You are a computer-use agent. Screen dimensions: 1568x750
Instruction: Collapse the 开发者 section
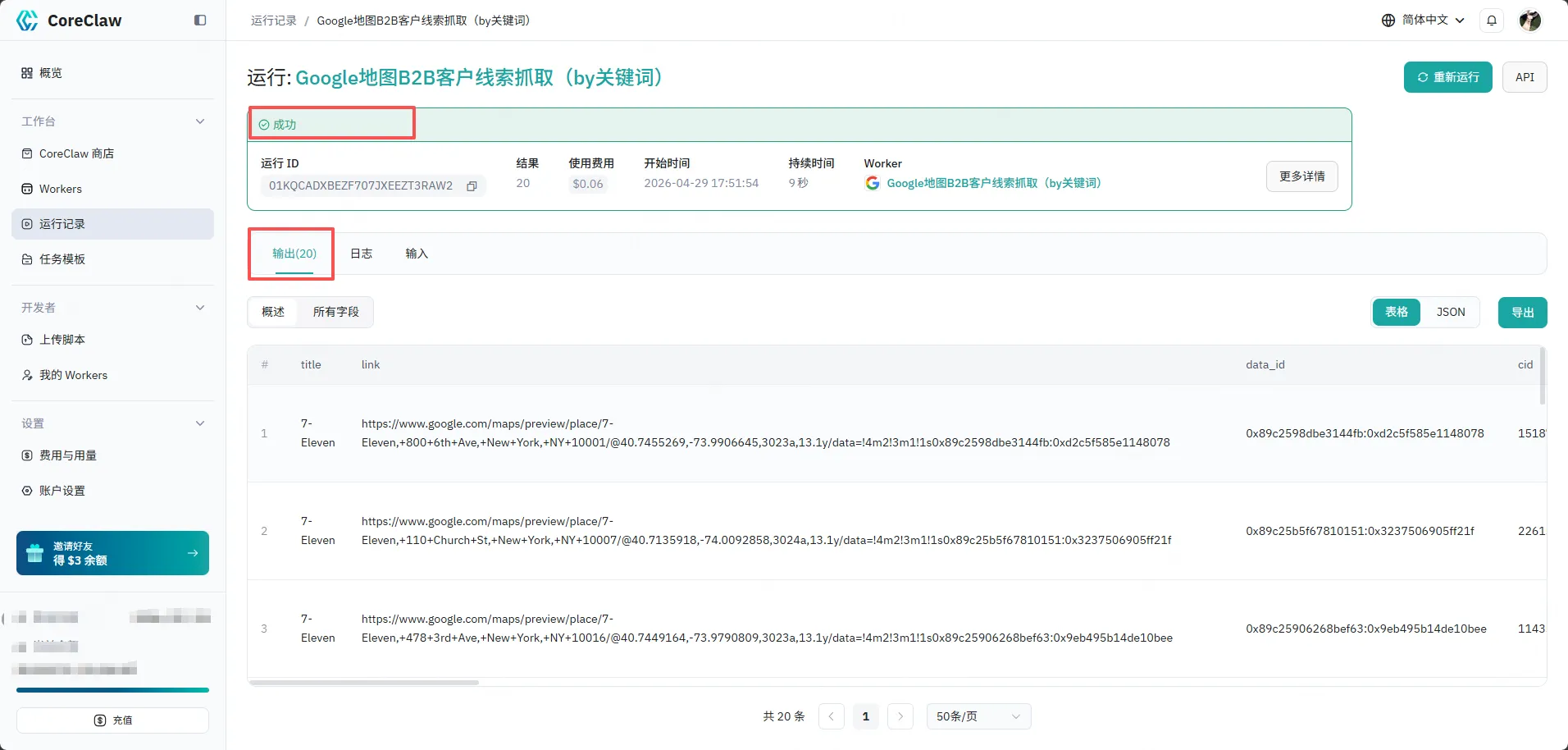click(x=200, y=308)
